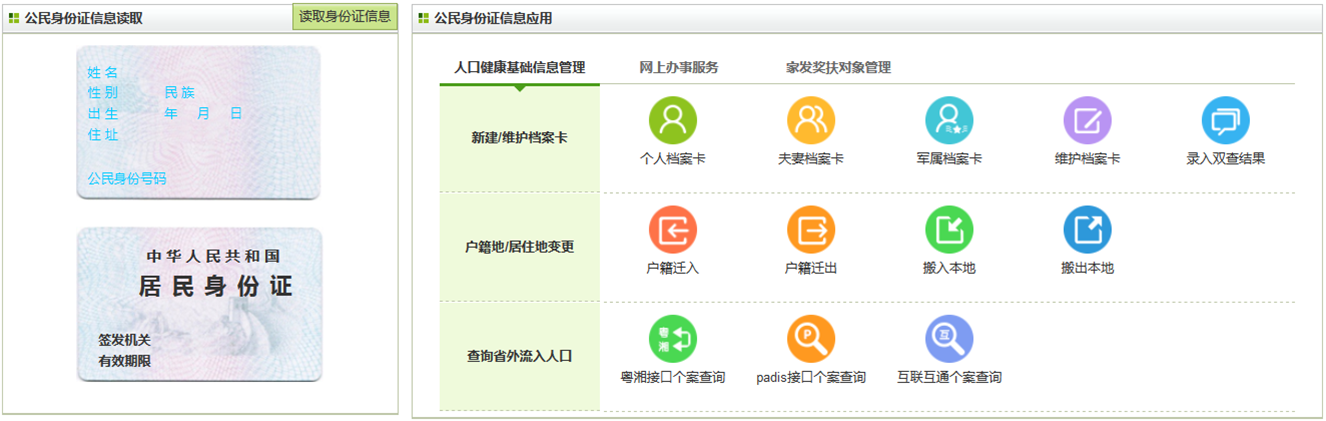Select the 搬出本地 blue icon
This screenshot has height=421, width=1326.
click(1086, 230)
